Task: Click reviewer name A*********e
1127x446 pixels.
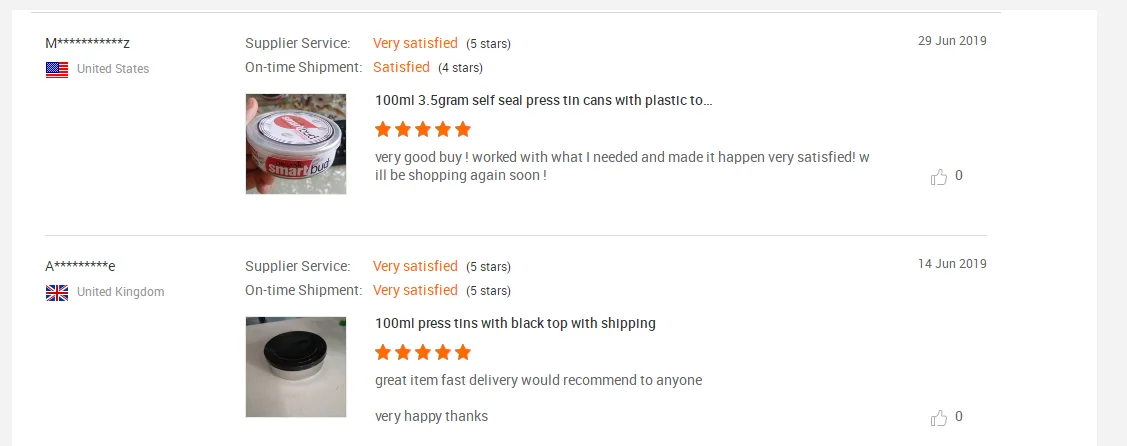Action: click(80, 266)
